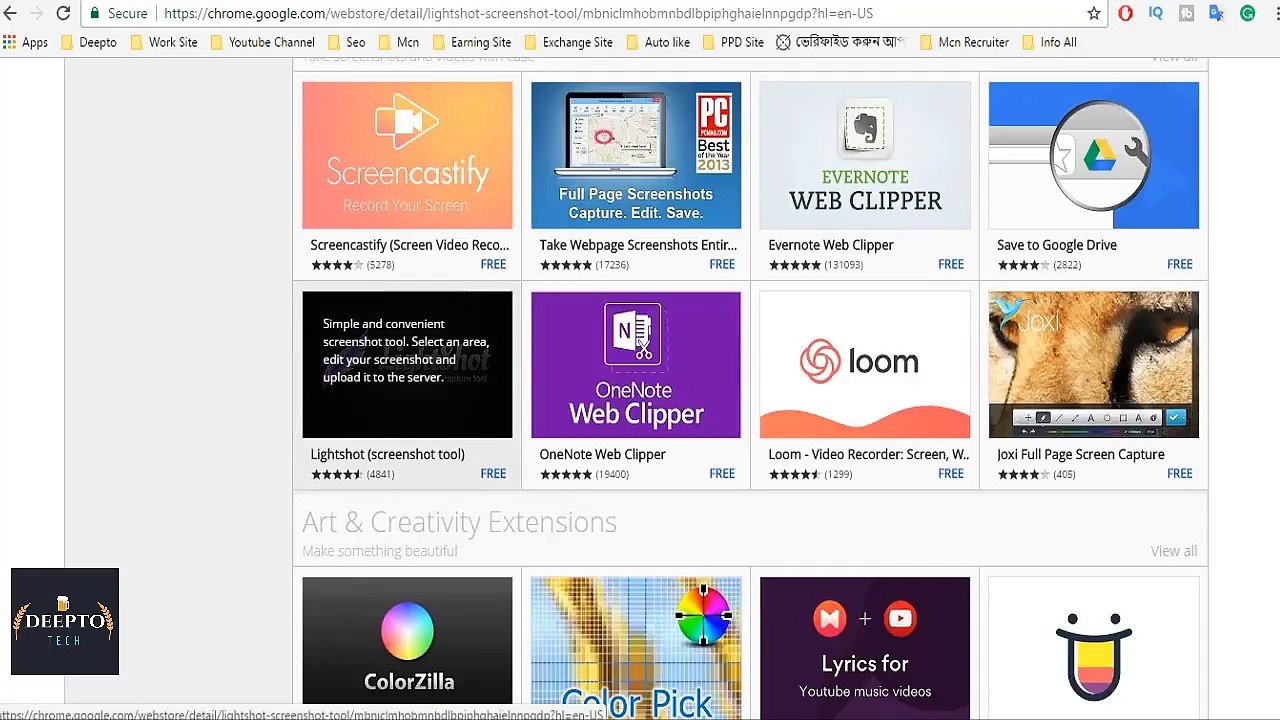Image resolution: width=1280 pixels, height=720 pixels.
Task: Click the 'Evernote Web Clipper' title text
Action: click(x=831, y=245)
